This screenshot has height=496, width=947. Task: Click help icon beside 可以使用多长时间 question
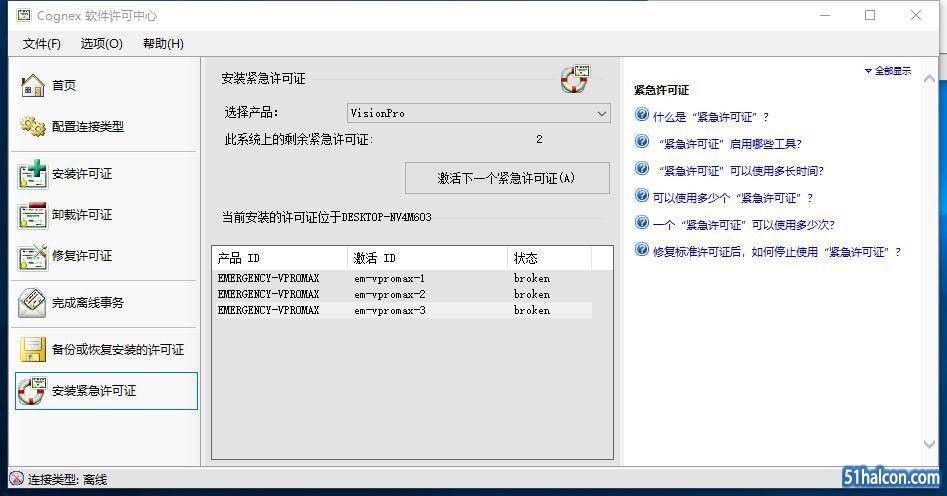coord(642,169)
